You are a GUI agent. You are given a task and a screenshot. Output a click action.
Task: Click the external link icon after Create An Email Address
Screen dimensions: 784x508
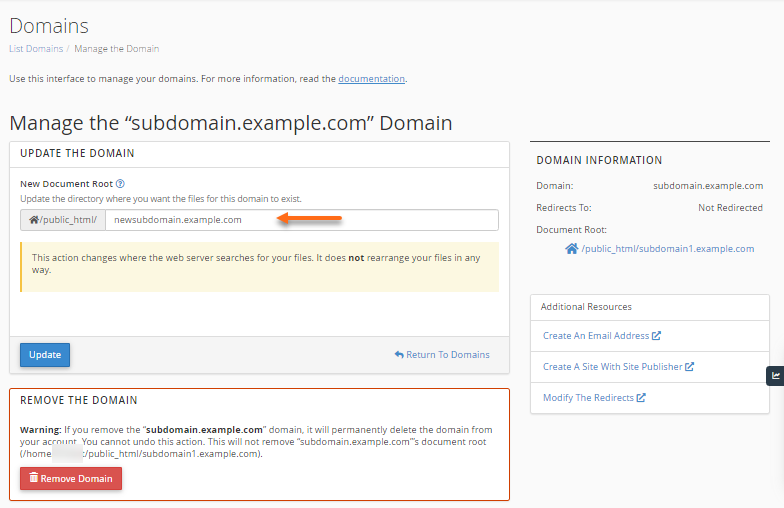pos(656,336)
